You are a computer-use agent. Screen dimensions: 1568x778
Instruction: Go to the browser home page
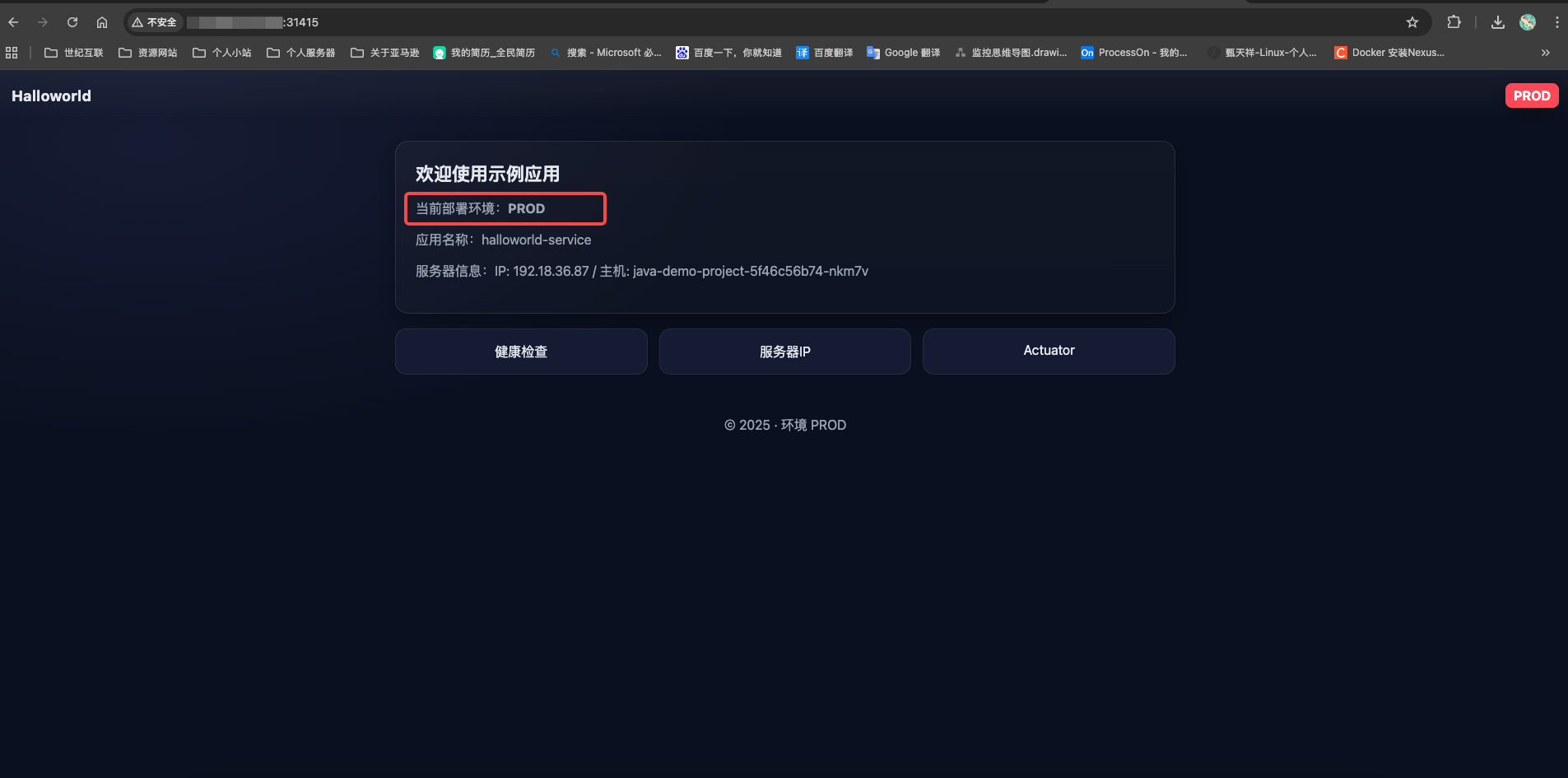point(102,22)
